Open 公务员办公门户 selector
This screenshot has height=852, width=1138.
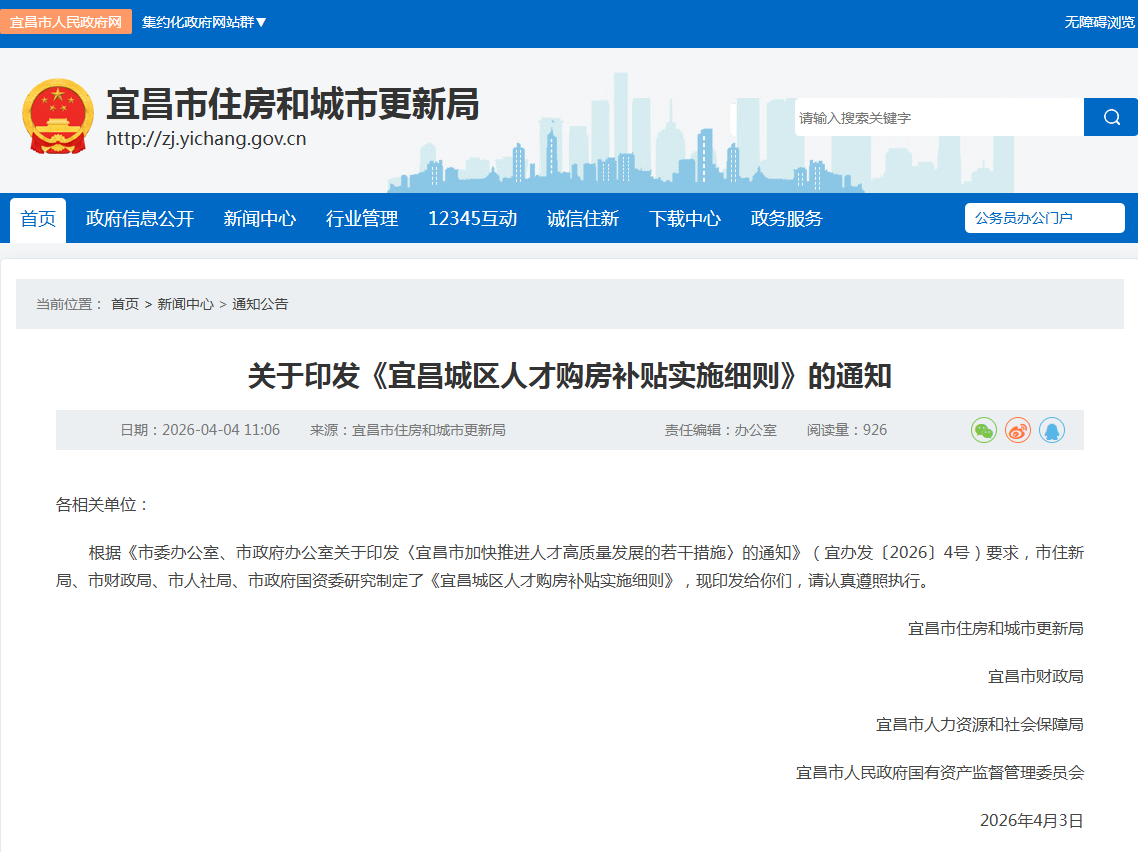(1044, 218)
